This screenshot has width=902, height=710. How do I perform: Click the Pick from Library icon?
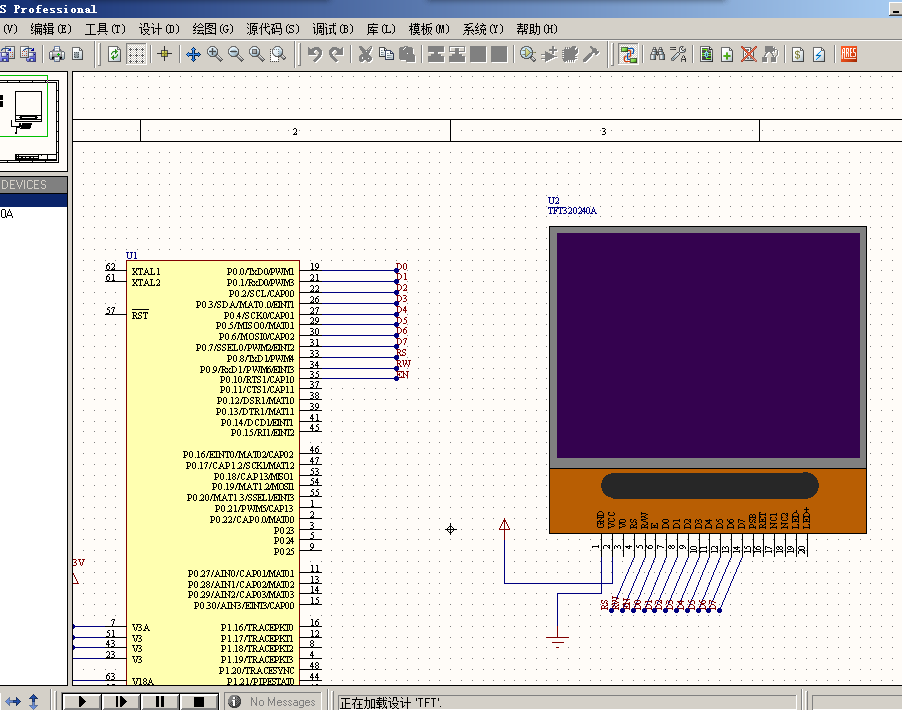pyautogui.click(x=528, y=54)
